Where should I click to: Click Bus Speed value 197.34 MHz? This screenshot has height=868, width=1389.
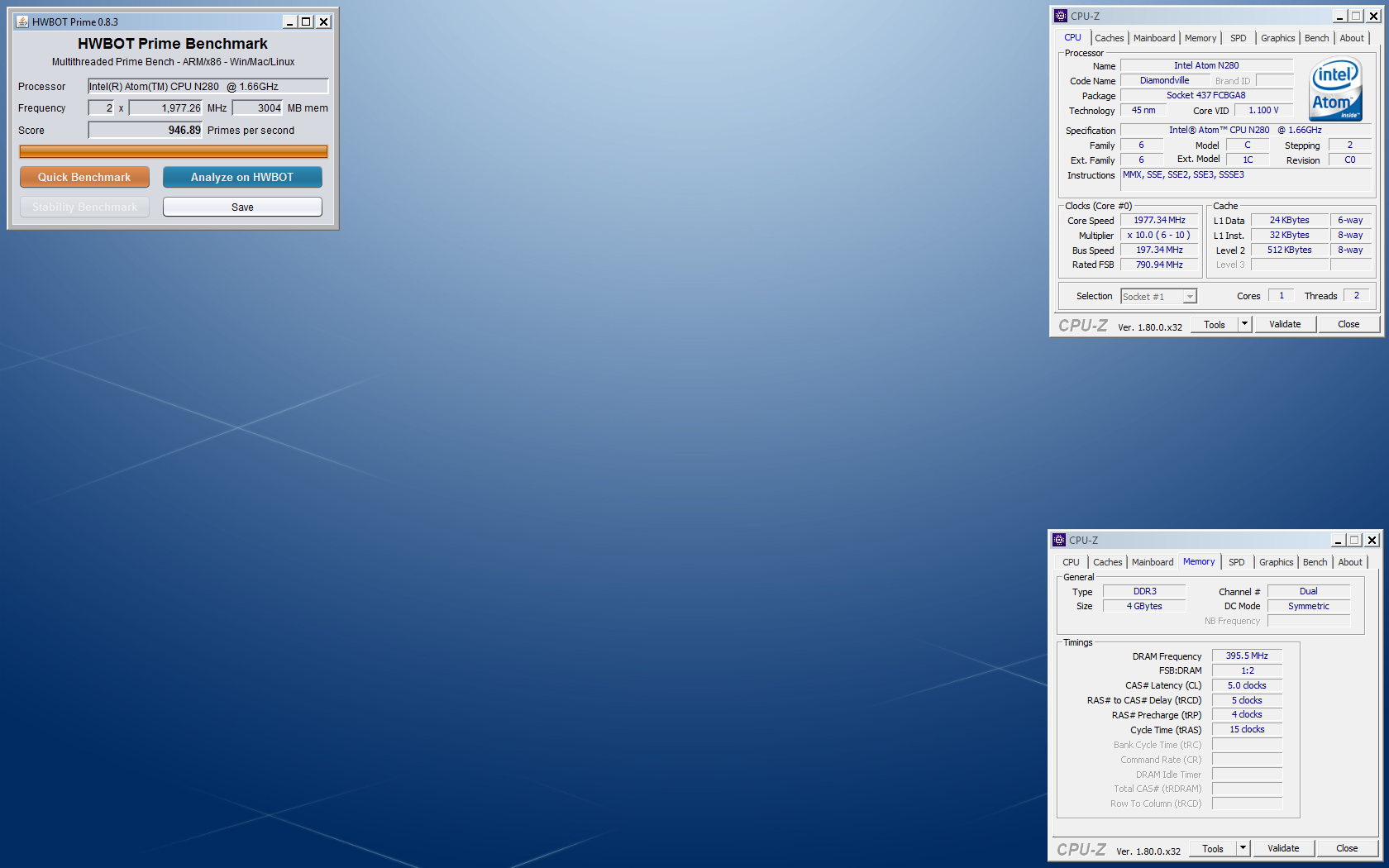pyautogui.click(x=1159, y=250)
